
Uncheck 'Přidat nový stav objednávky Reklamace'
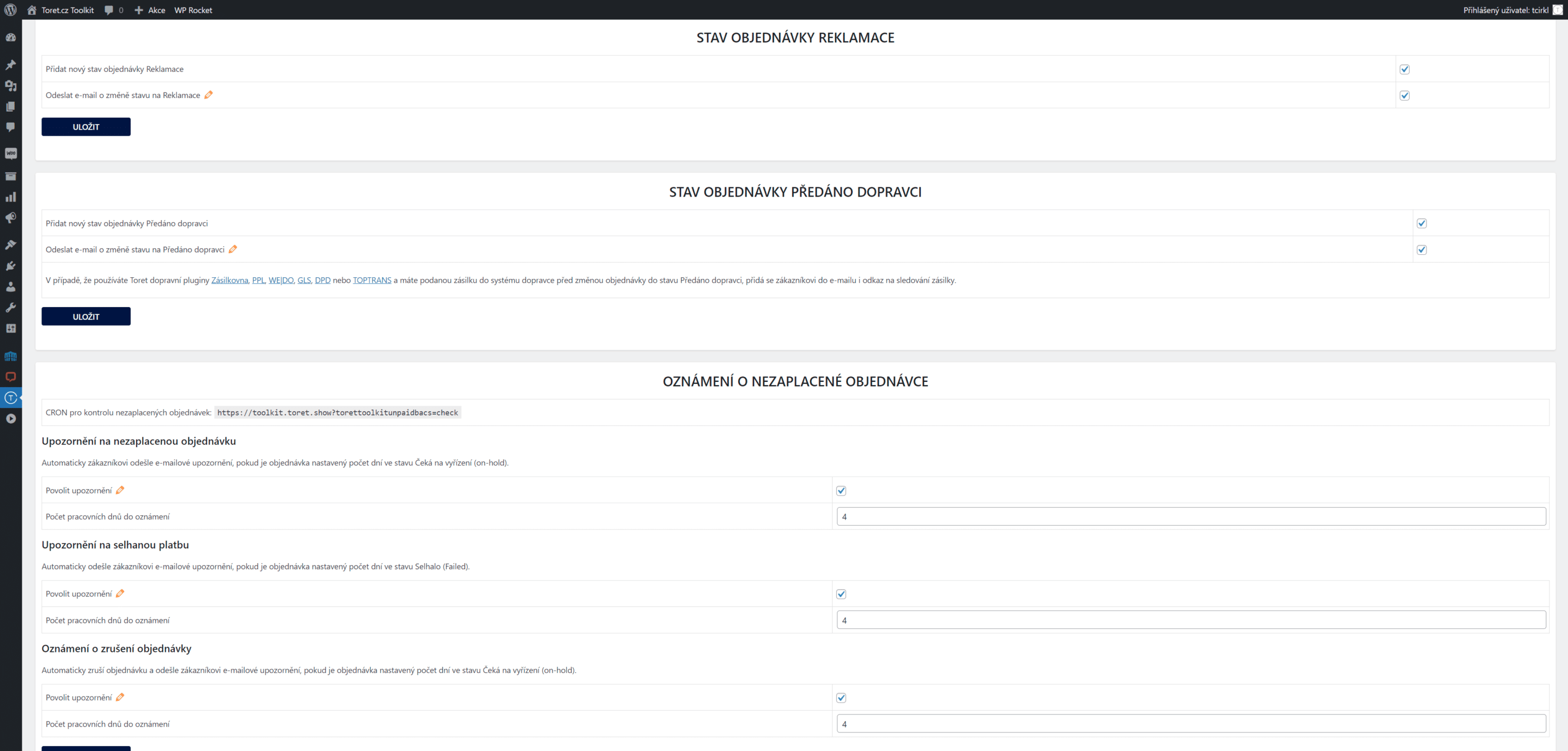click(x=1404, y=69)
